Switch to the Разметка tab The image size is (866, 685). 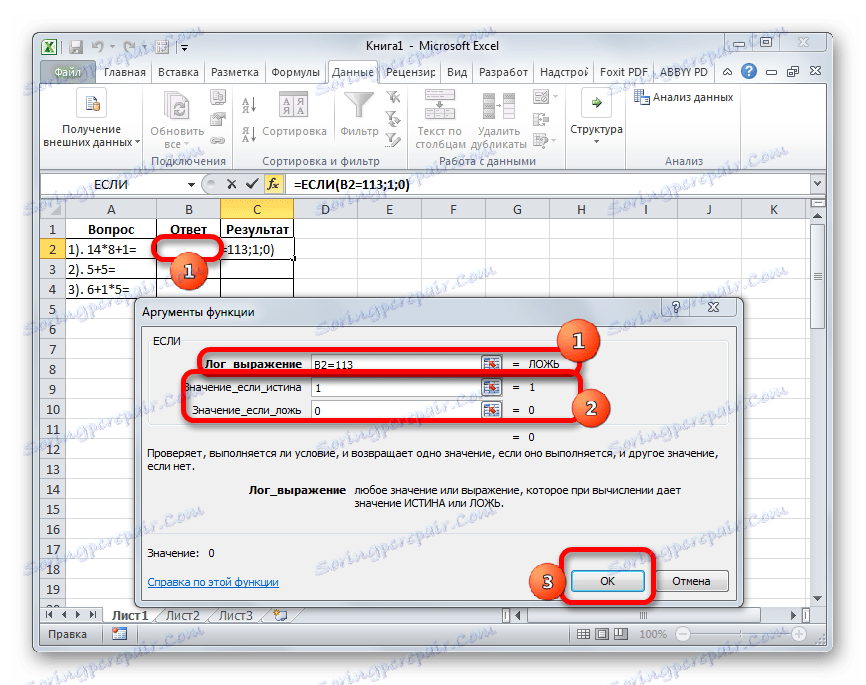235,72
